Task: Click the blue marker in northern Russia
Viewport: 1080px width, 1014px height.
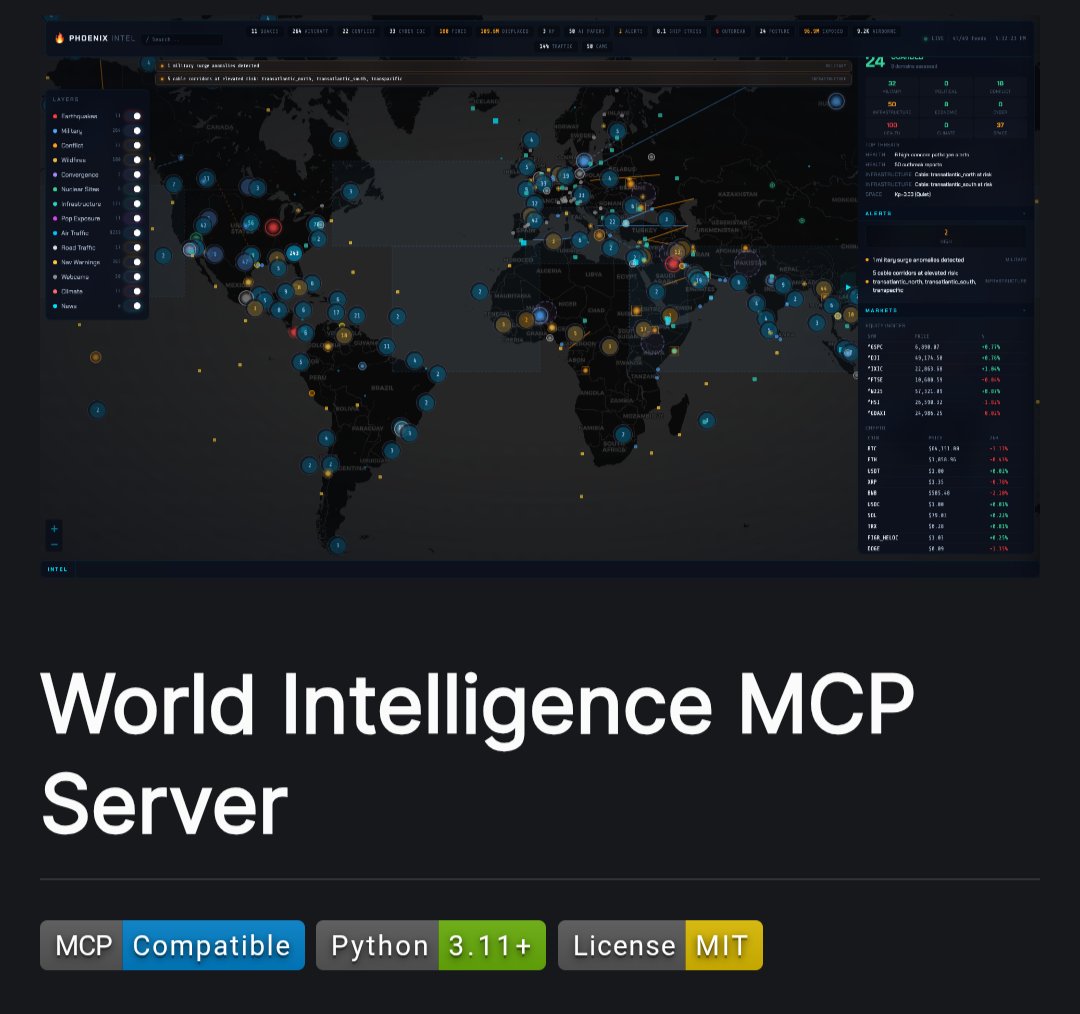Action: (836, 101)
